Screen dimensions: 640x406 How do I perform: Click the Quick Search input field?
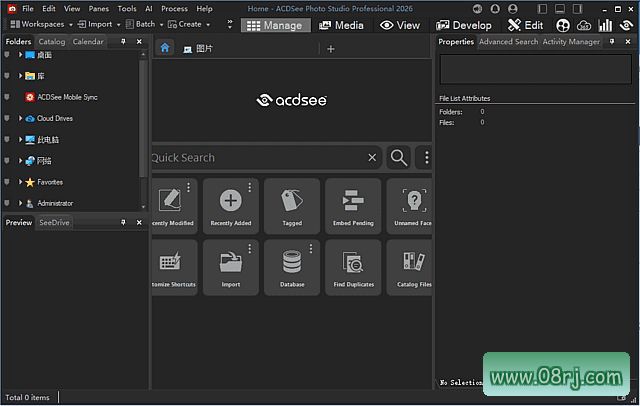[260, 157]
